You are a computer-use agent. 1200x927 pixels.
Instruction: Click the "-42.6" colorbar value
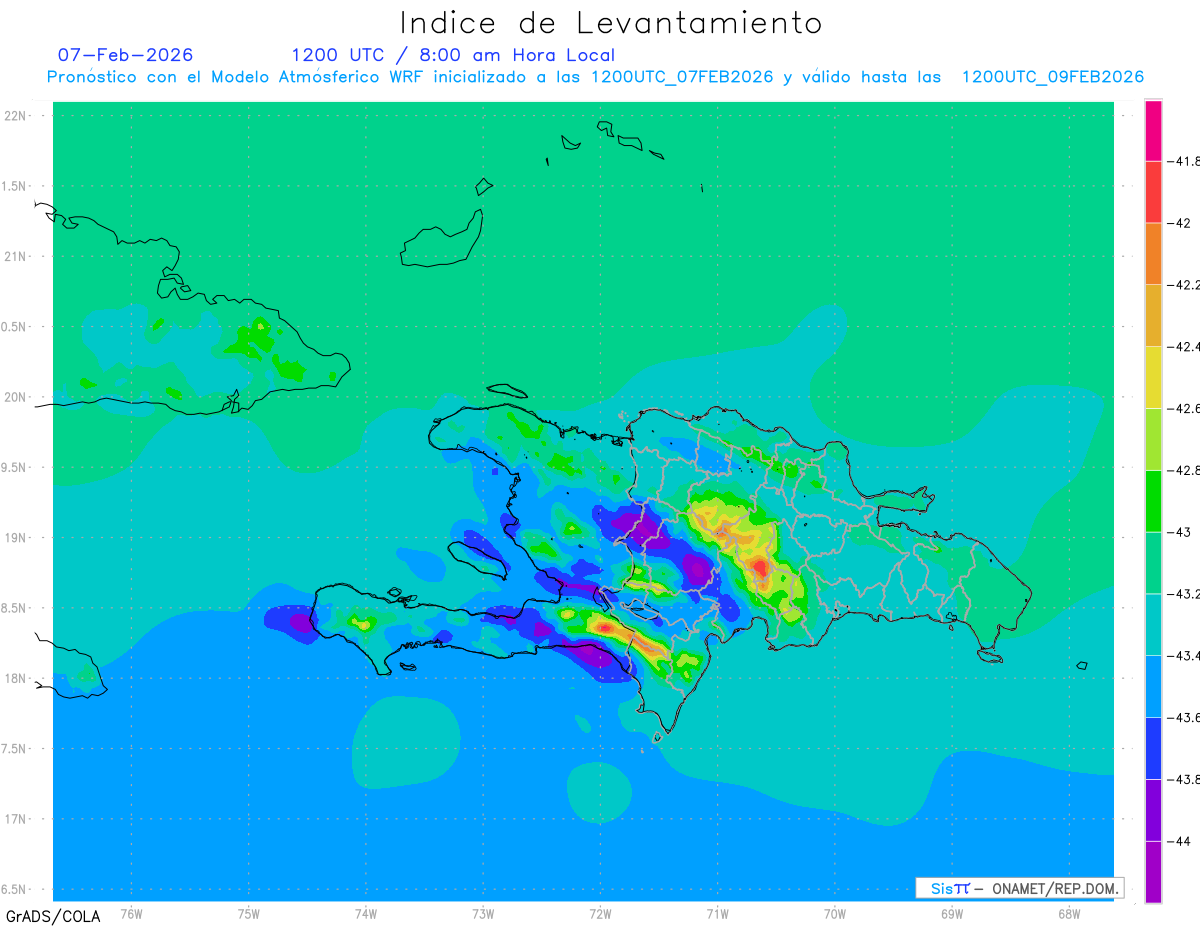click(x=1184, y=408)
